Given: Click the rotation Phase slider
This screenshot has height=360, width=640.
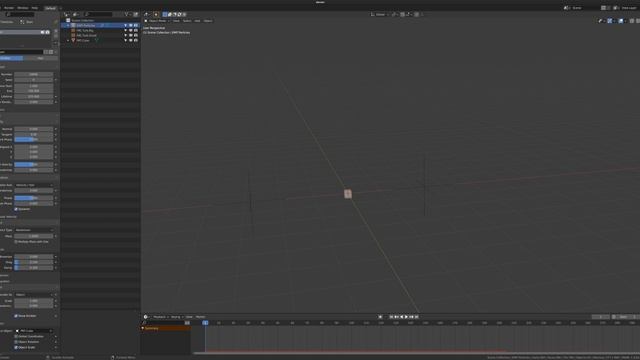Looking at the screenshot, I should [34, 198].
